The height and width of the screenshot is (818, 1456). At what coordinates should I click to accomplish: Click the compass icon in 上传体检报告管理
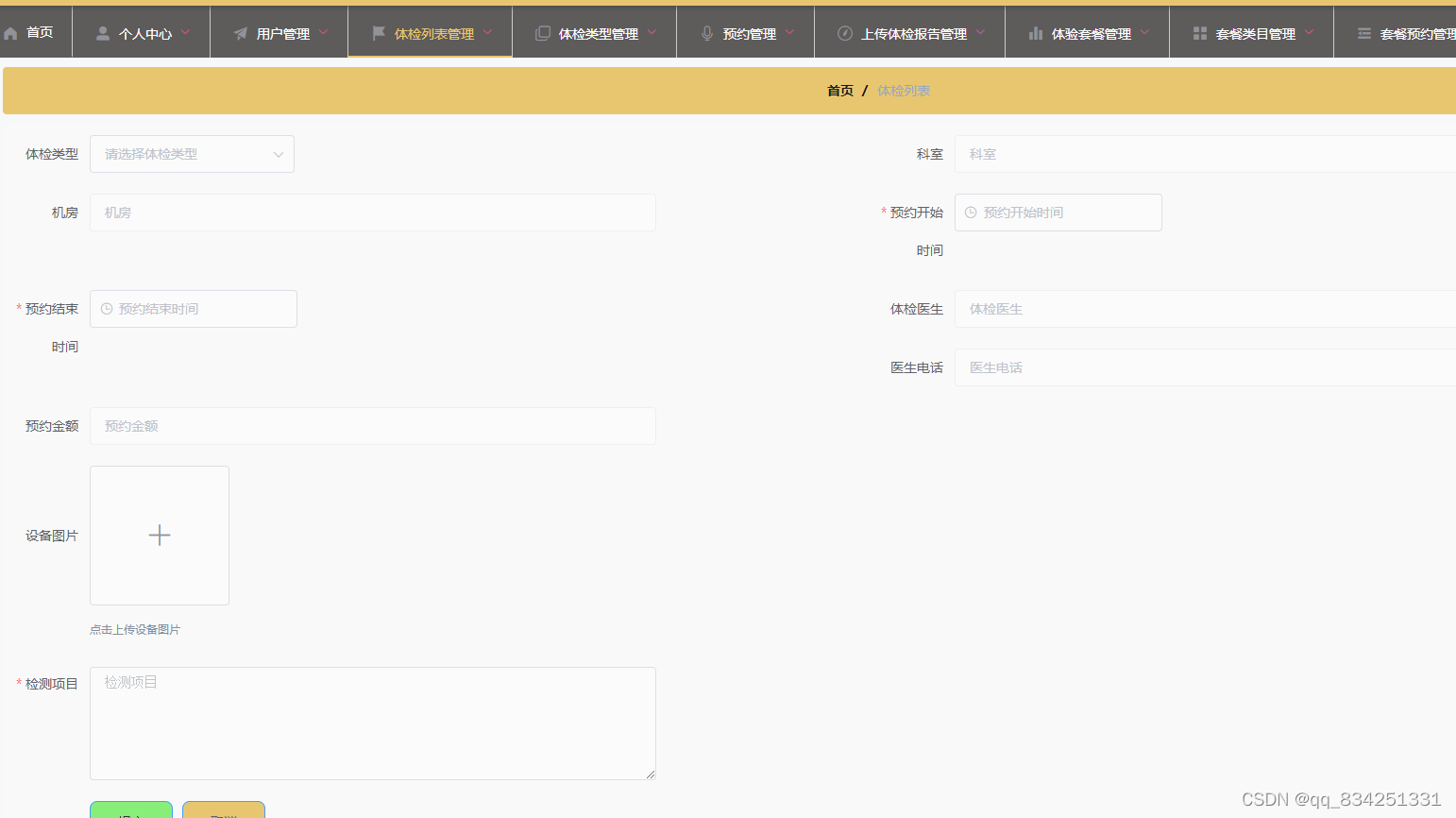(845, 33)
